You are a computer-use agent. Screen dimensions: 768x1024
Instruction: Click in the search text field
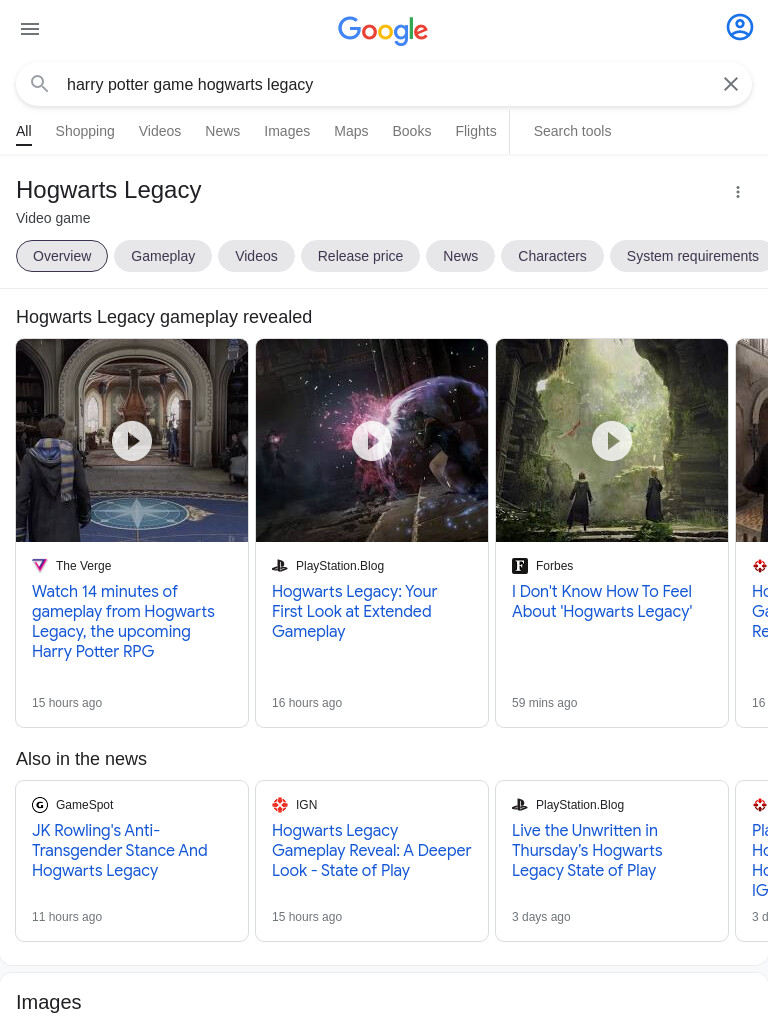(385, 84)
